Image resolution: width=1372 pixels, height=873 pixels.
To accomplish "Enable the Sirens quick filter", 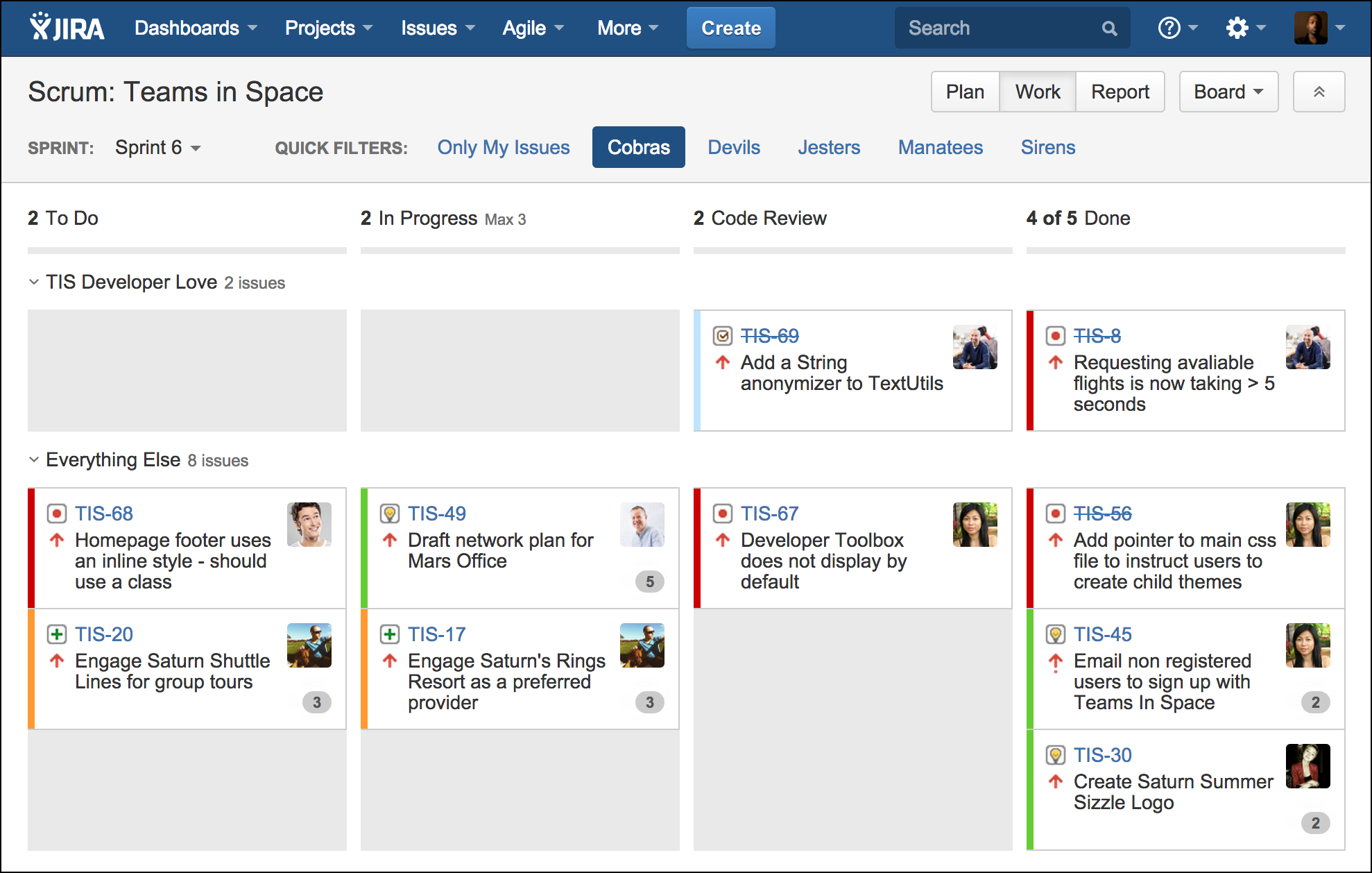I will [x=1047, y=147].
